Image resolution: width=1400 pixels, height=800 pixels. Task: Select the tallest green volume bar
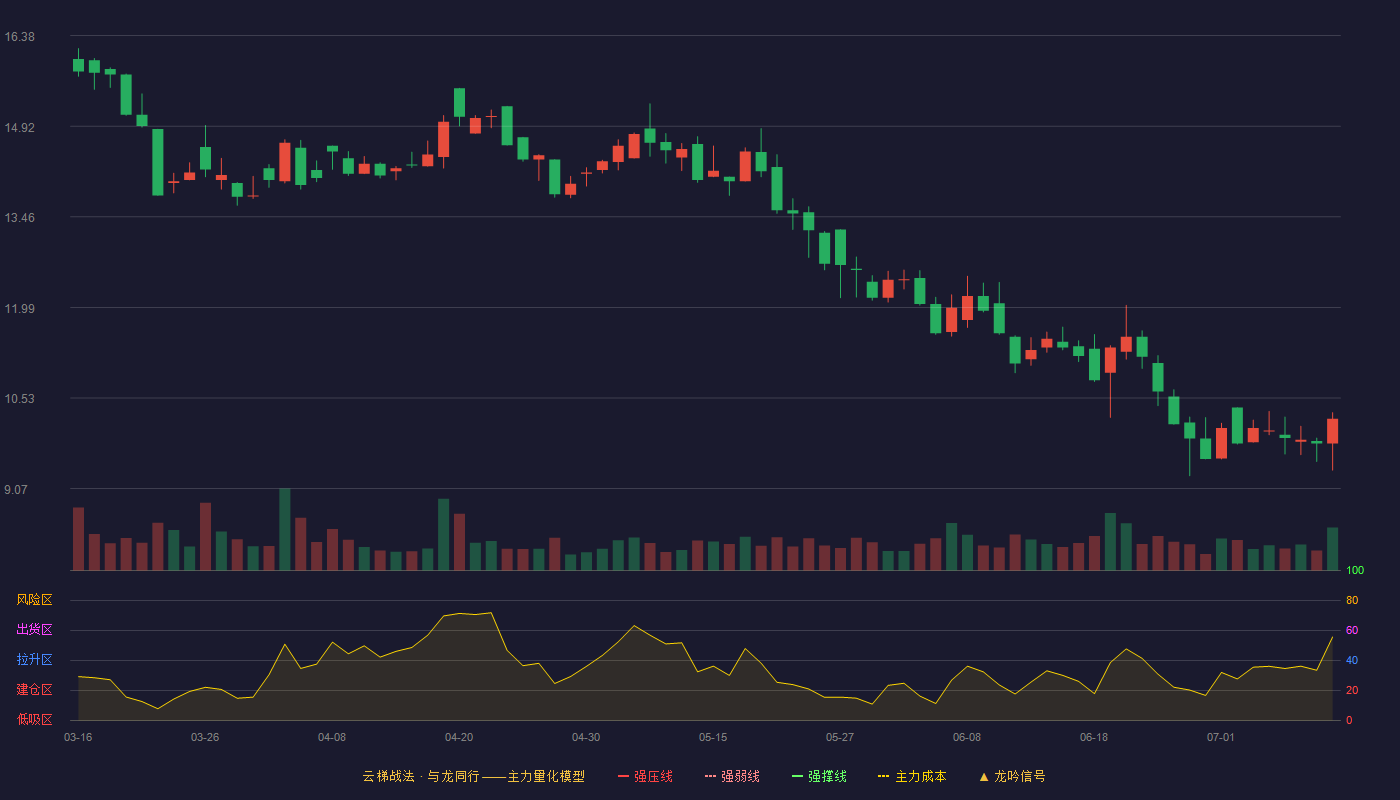pyautogui.click(x=284, y=529)
